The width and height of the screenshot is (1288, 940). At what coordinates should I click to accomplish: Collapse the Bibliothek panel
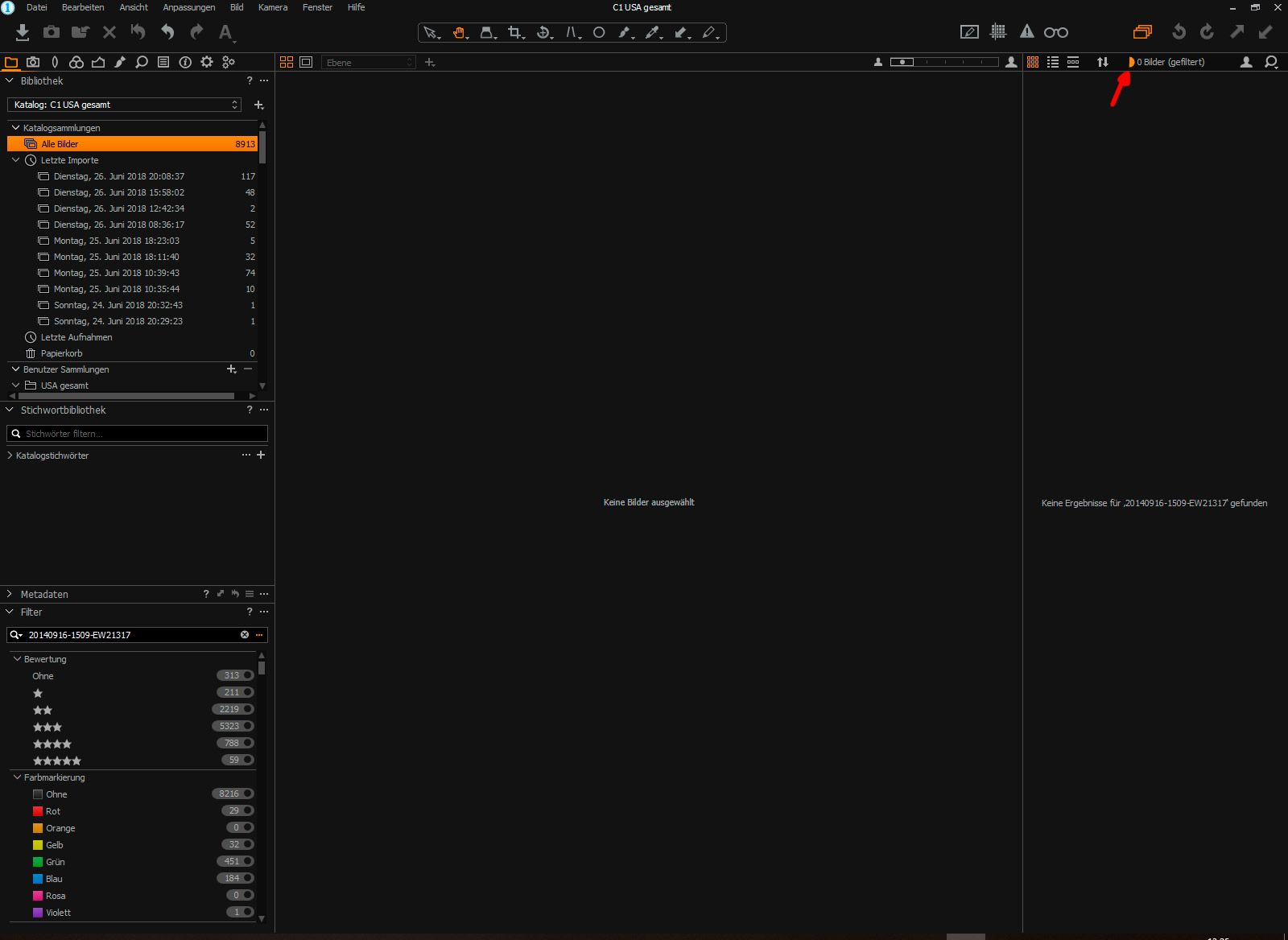click(x=10, y=80)
